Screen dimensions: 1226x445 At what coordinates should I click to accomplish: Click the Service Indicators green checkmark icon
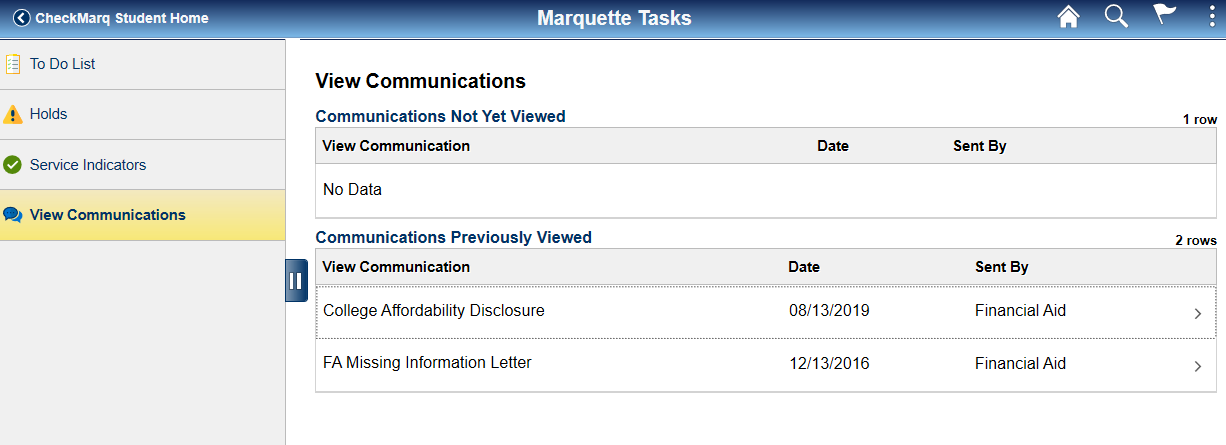coord(13,165)
